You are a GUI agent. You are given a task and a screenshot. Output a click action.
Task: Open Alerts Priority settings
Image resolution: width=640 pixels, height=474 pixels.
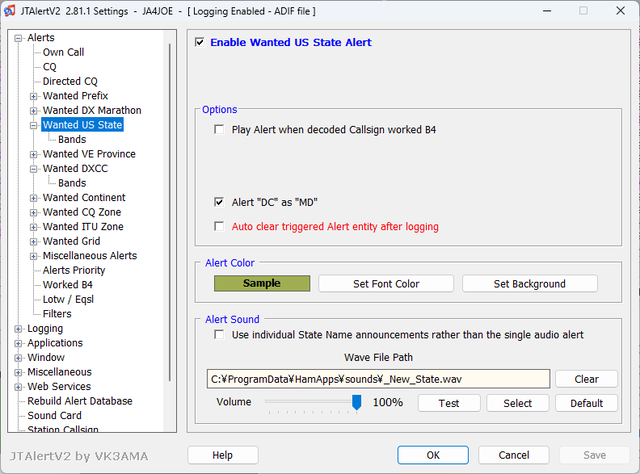(74, 270)
